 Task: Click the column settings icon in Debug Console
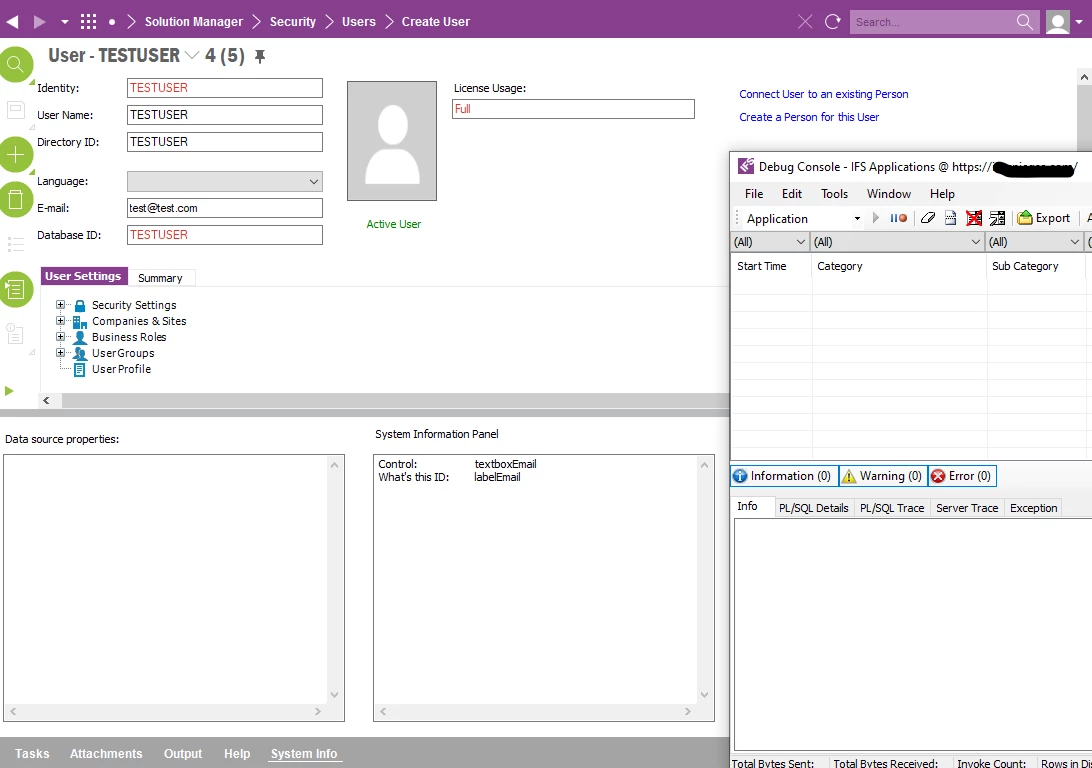[997, 218]
